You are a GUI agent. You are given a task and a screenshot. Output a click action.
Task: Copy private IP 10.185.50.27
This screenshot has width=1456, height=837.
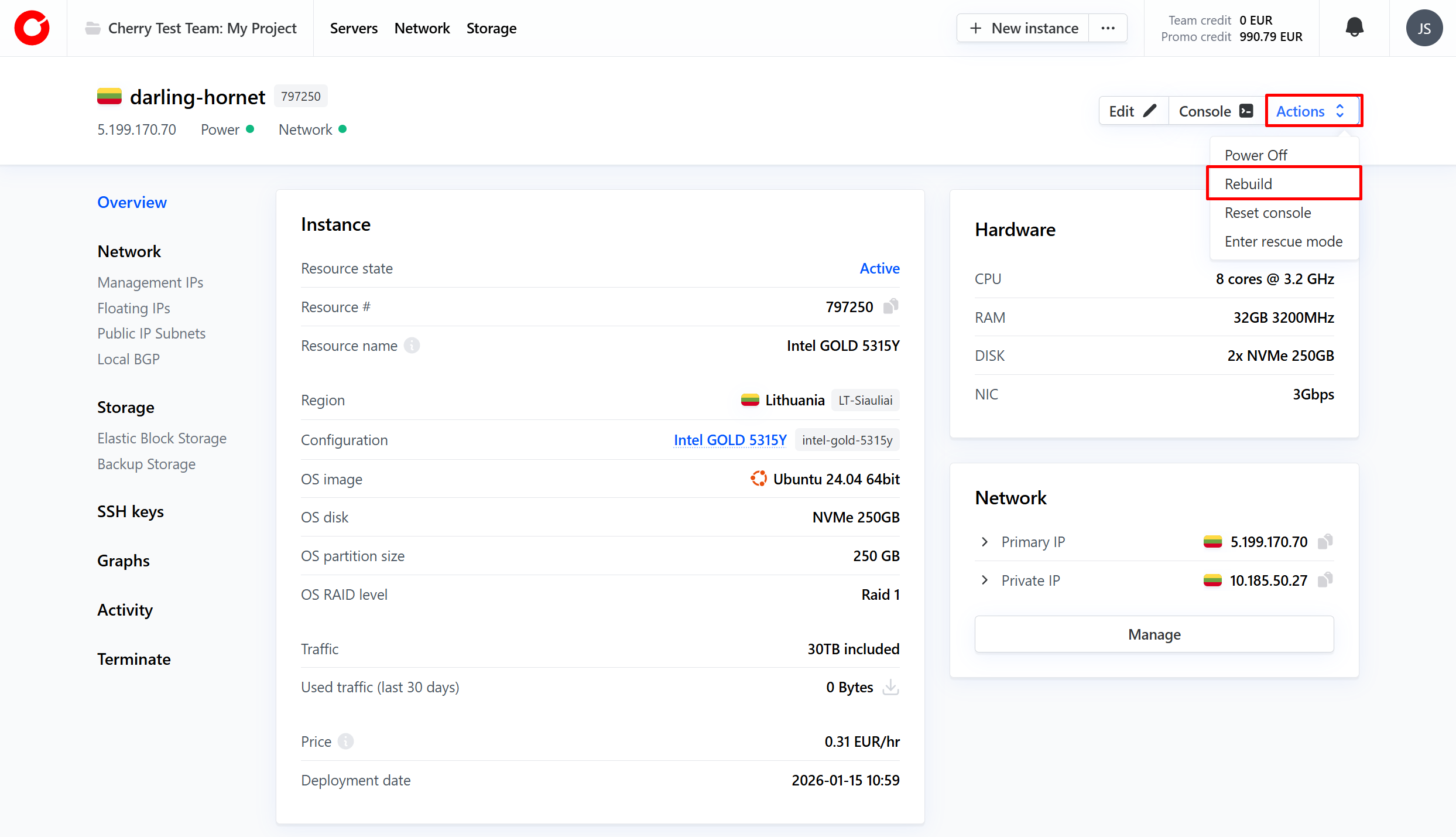point(1325,580)
